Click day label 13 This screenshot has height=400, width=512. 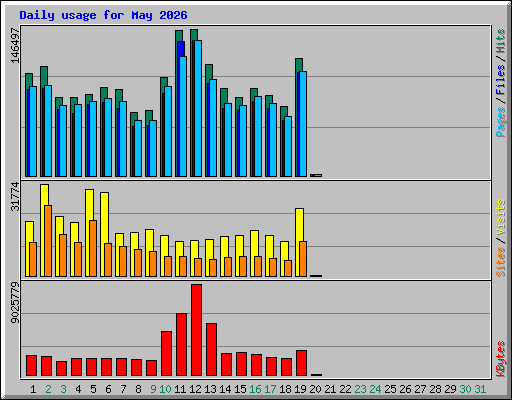pyautogui.click(x=210, y=389)
